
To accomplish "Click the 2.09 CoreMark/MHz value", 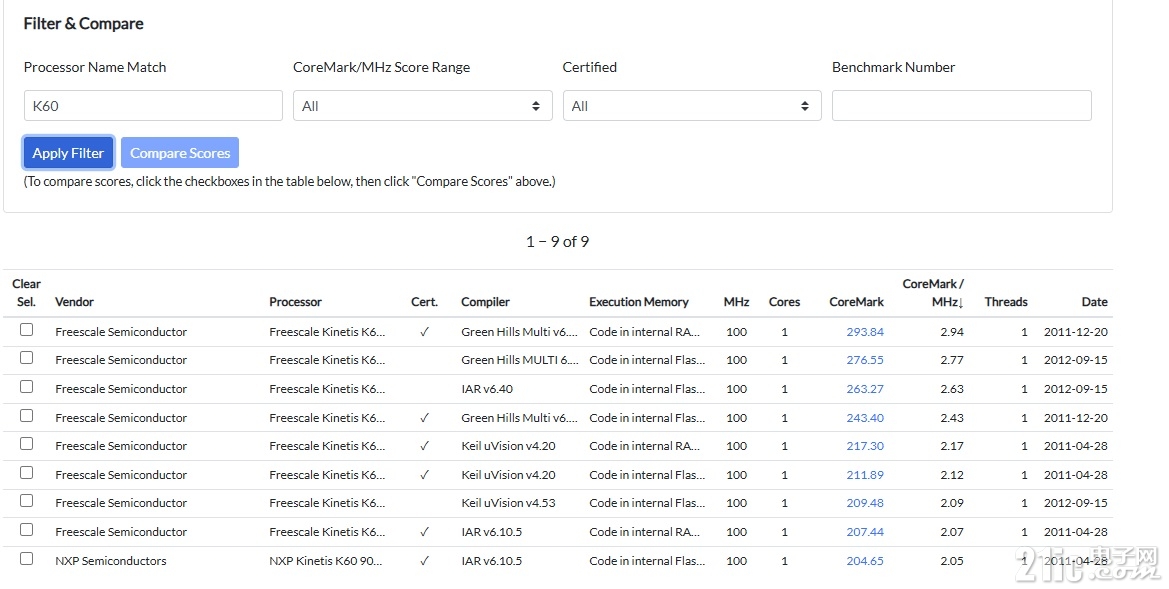I will [x=952, y=503].
